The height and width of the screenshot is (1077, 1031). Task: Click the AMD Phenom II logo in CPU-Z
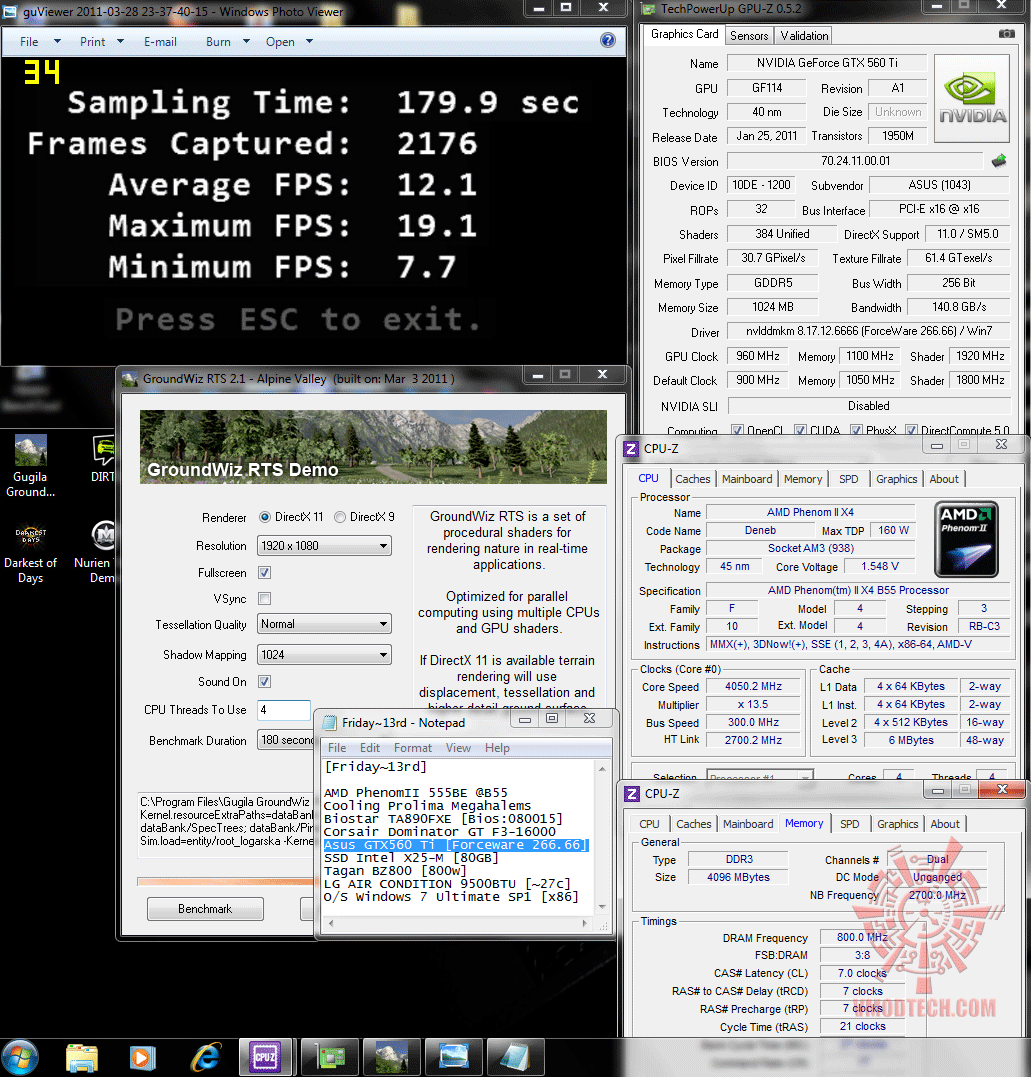[966, 539]
